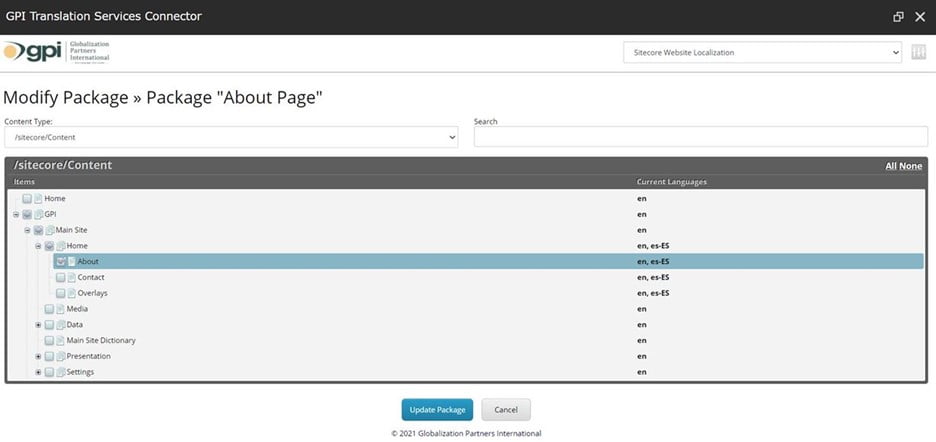936x442 pixels.
Task: Check the Settings item checkbox
Action: tap(49, 372)
